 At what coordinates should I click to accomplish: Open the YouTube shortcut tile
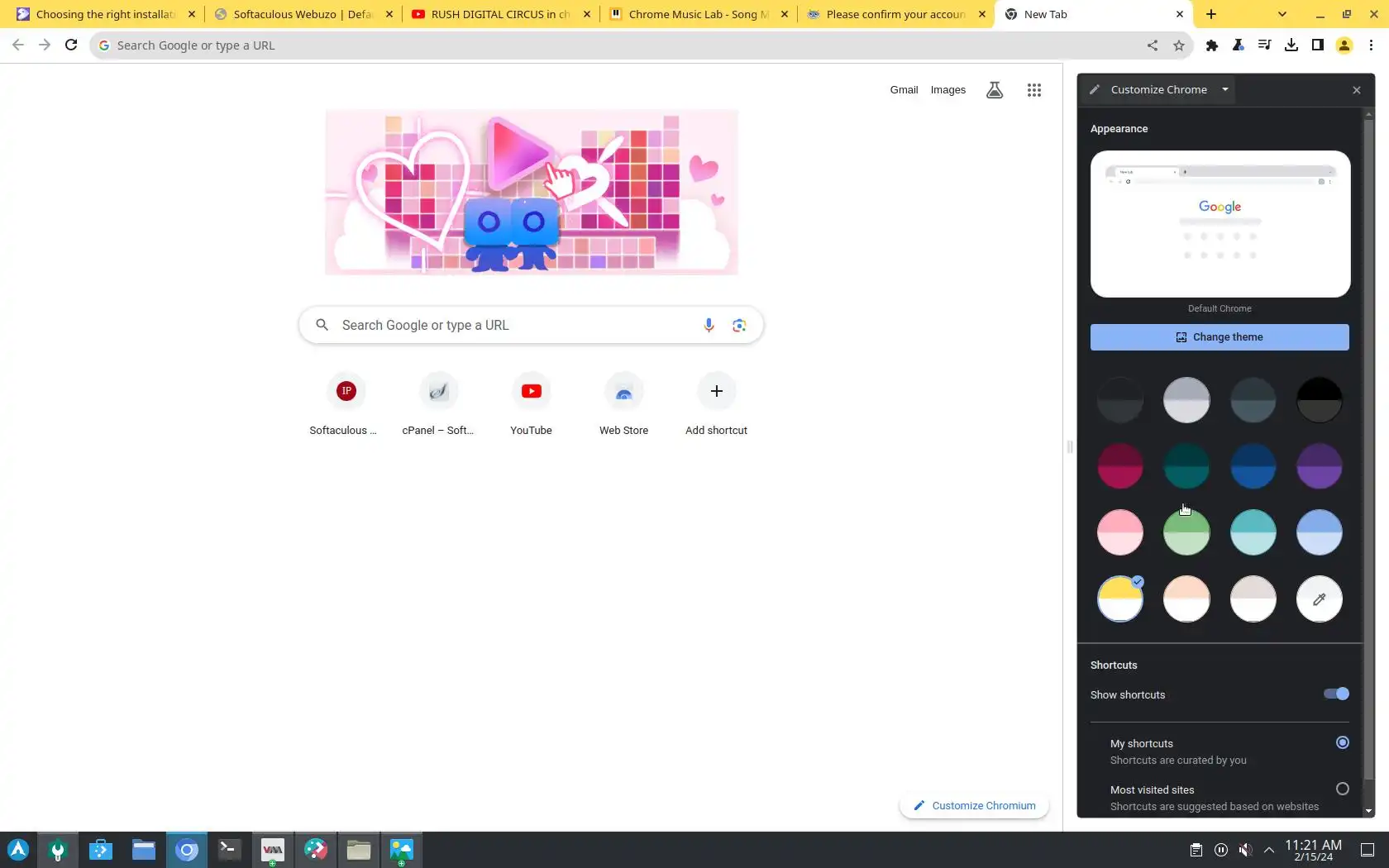click(531, 404)
